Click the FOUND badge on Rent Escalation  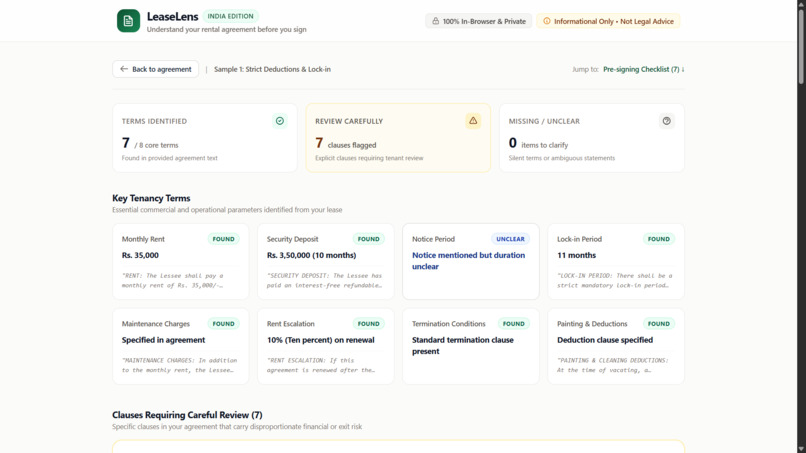coord(369,324)
